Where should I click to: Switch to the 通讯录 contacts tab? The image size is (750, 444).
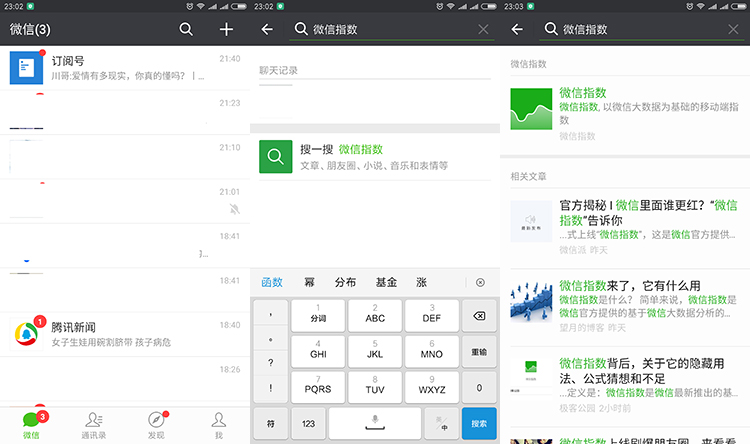[94, 425]
